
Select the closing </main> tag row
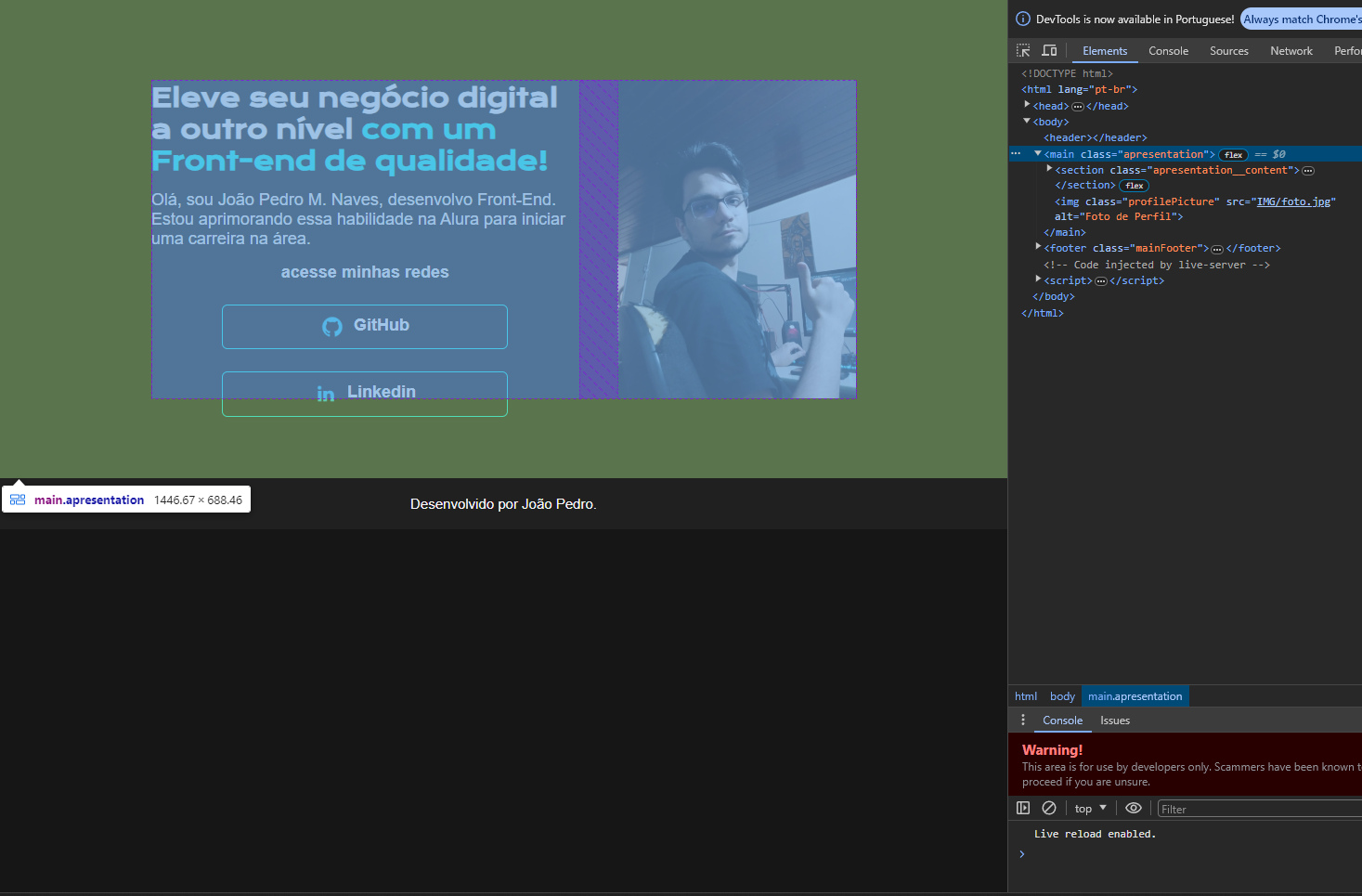[1065, 232]
